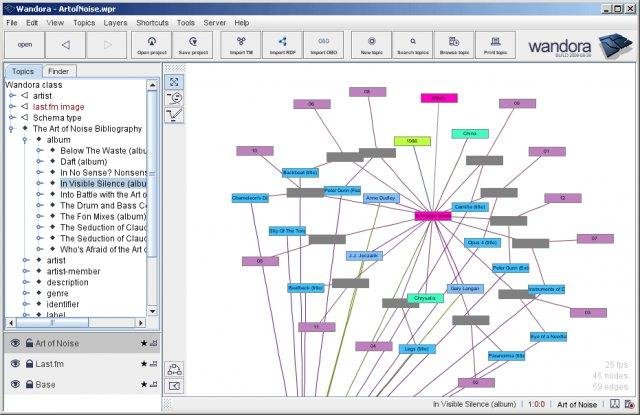Click the Import TM icon
Screen dimensions: 640x415
pyautogui.click(x=241, y=45)
